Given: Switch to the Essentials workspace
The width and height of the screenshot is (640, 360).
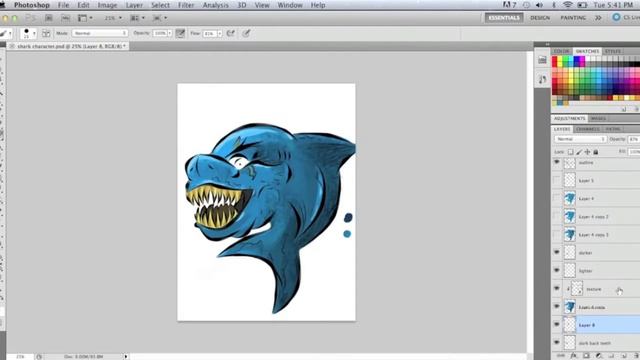Looking at the screenshot, I should tap(504, 18).
